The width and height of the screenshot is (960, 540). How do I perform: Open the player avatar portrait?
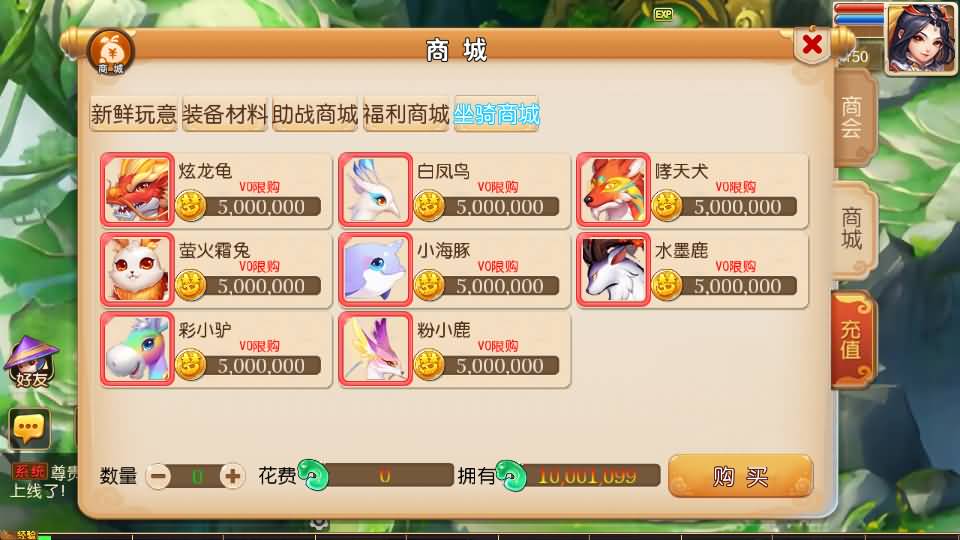[x=921, y=38]
